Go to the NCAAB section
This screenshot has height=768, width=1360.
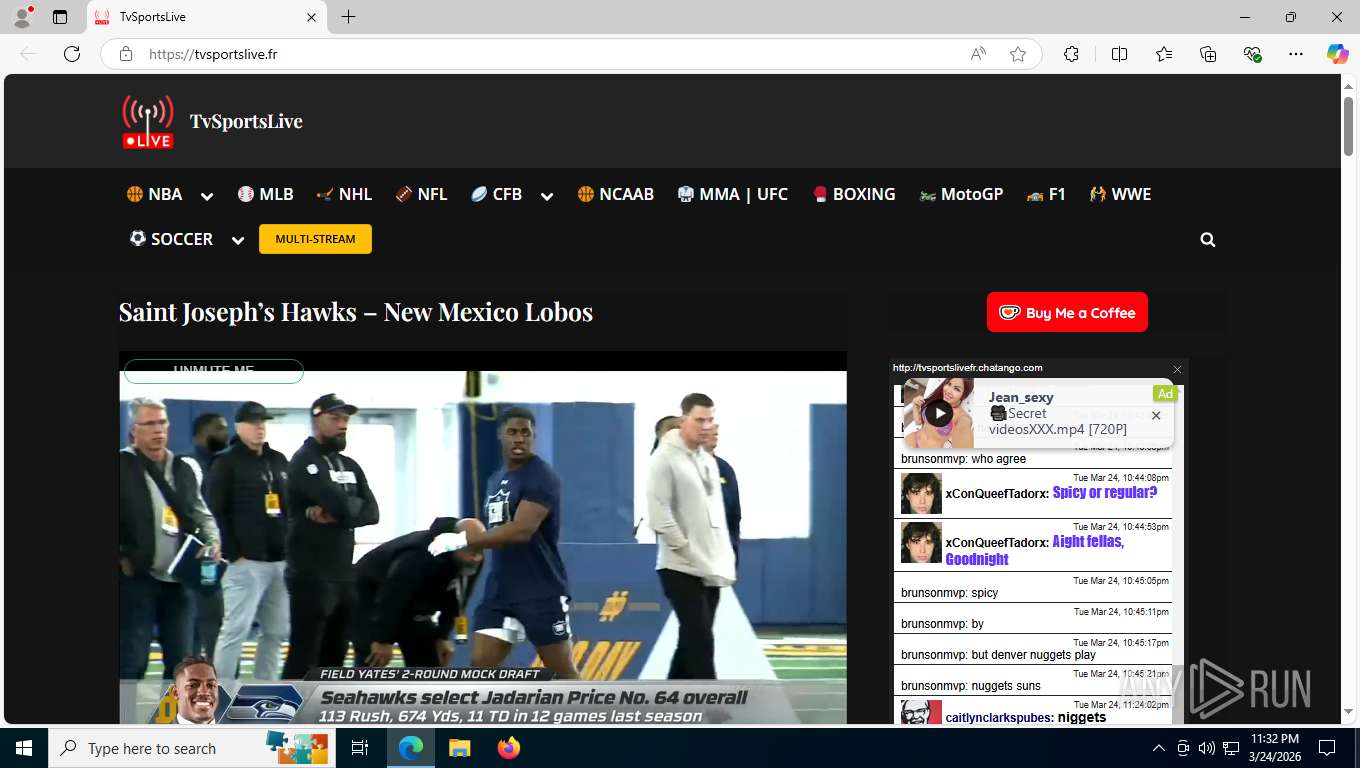[x=616, y=194]
